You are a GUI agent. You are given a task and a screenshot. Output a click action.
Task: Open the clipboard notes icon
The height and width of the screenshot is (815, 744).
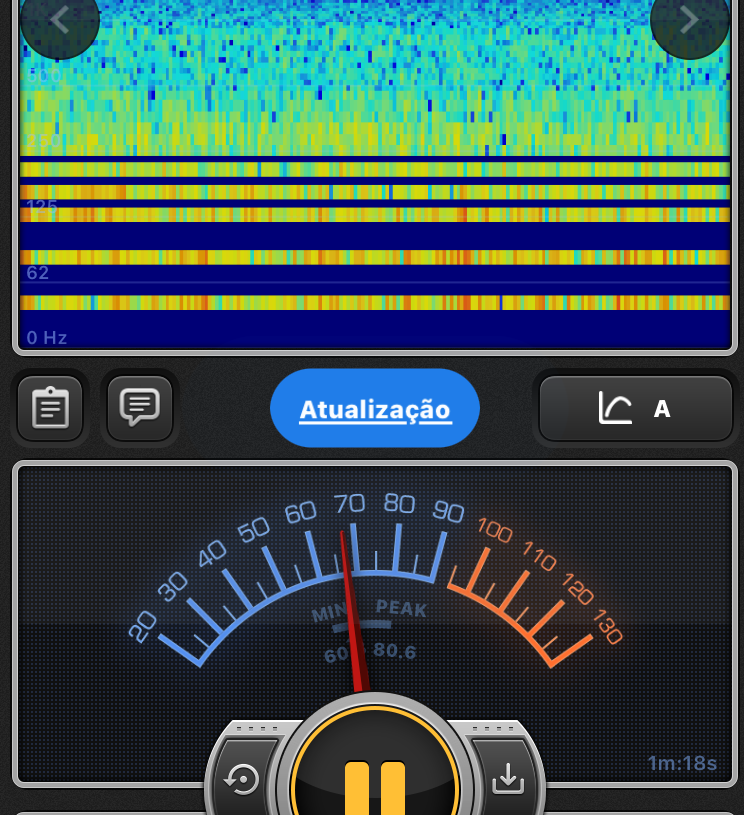pyautogui.click(x=50, y=408)
